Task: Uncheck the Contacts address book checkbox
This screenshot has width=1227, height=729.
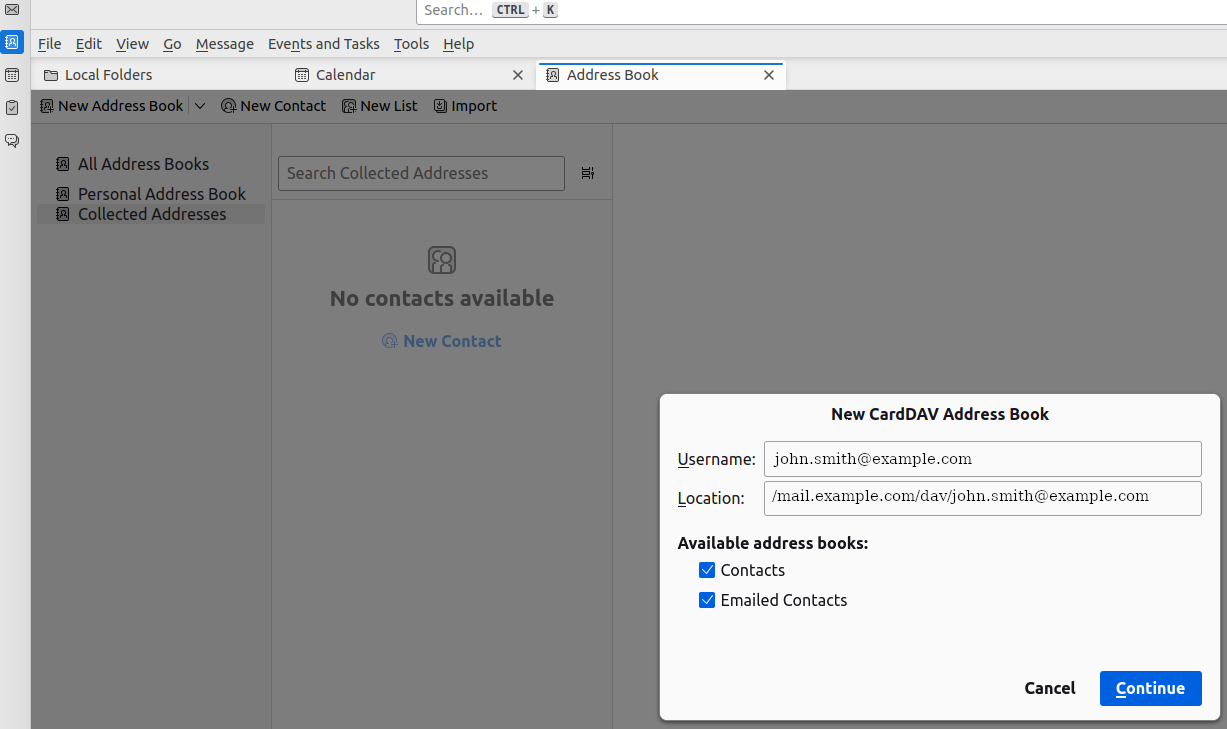Action: click(x=707, y=570)
